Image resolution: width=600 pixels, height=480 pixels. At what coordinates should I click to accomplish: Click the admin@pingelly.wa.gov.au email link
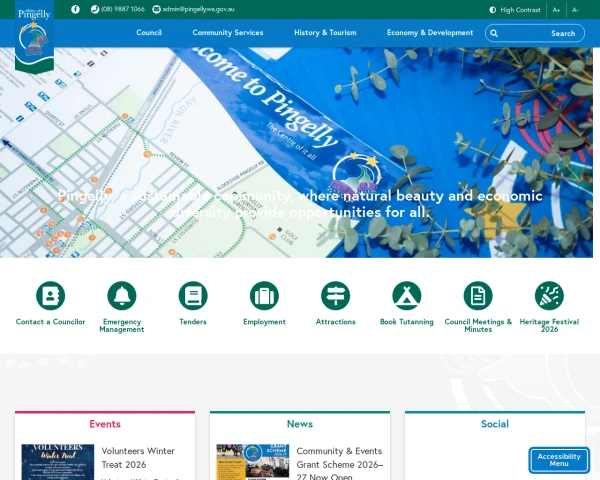[x=198, y=9]
